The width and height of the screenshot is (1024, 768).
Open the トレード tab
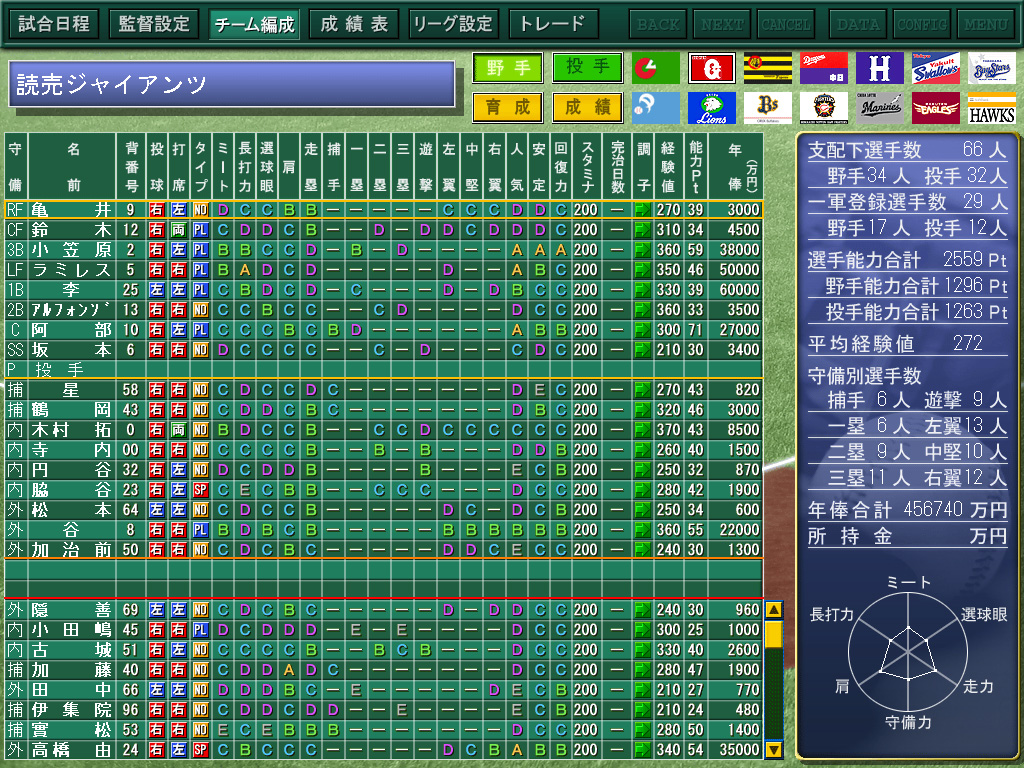tap(554, 24)
